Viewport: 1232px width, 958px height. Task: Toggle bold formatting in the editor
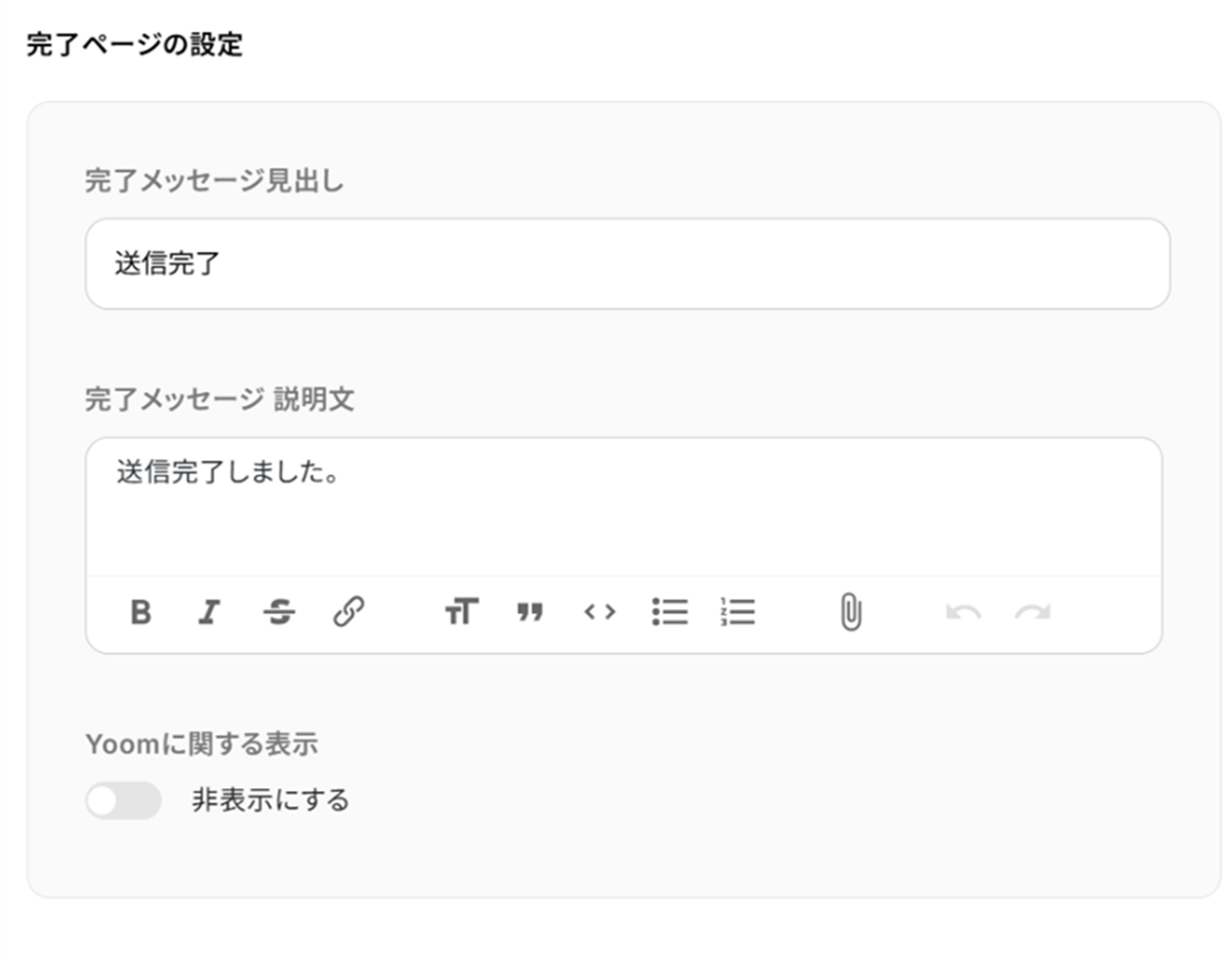(141, 613)
